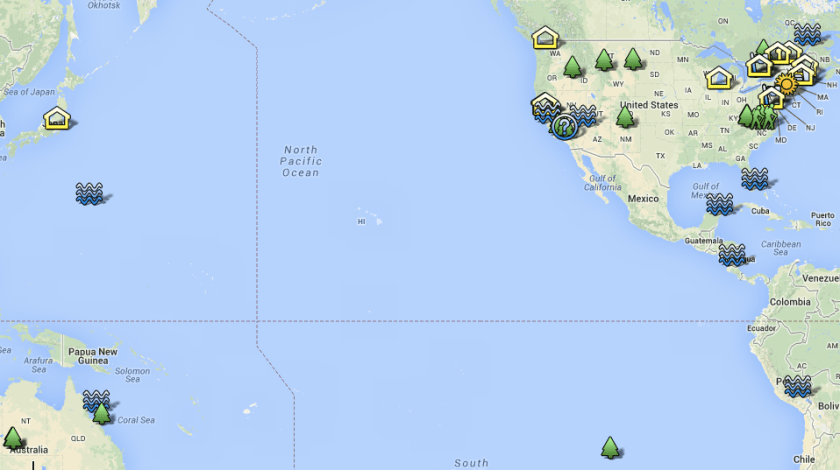Select the waves marker south of Japan
The width and height of the screenshot is (840, 470).
click(x=89, y=193)
